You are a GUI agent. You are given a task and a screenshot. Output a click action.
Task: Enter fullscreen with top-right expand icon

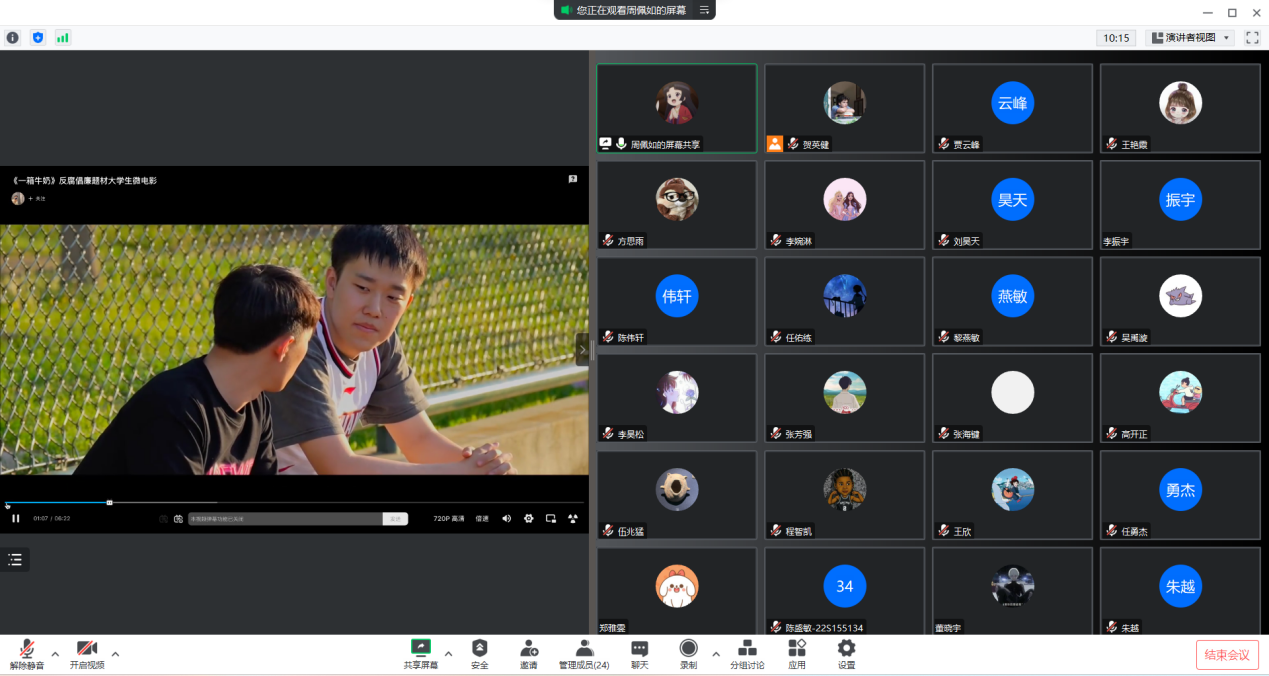click(x=1252, y=38)
